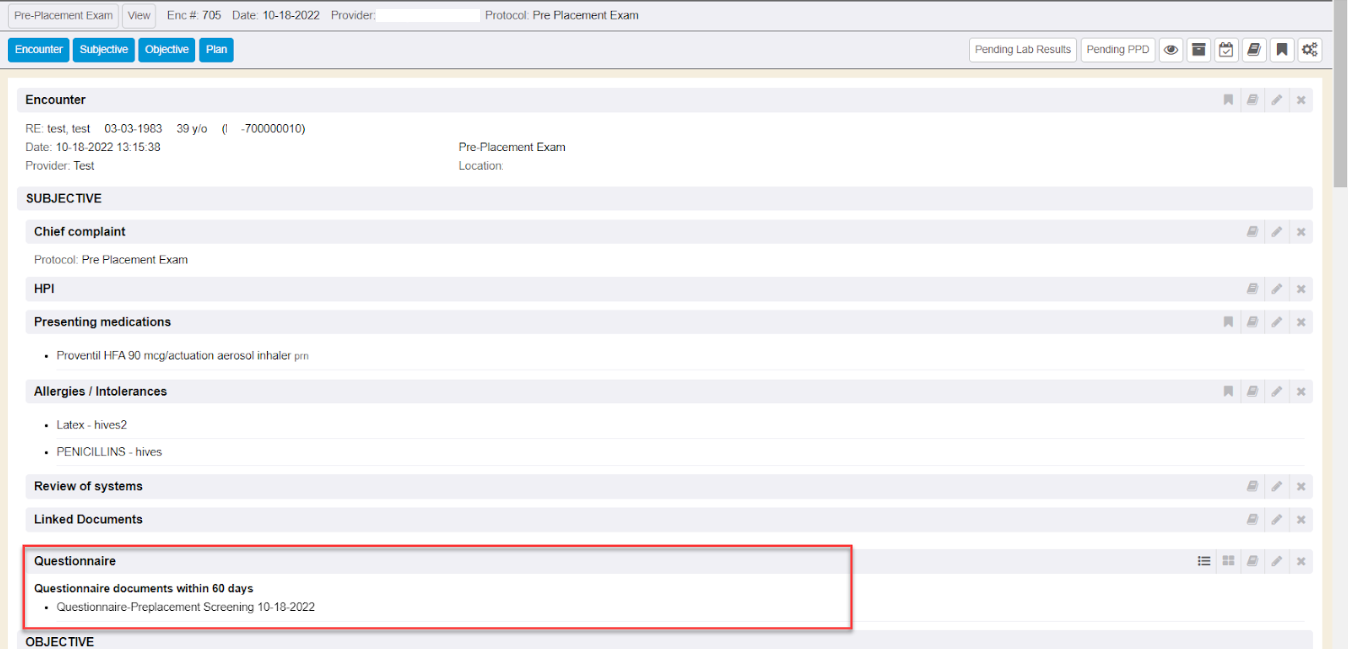Image resolution: width=1351 pixels, height=649 pixels.
Task: Switch Questionnaire section to grid view
Action: pyautogui.click(x=1228, y=562)
